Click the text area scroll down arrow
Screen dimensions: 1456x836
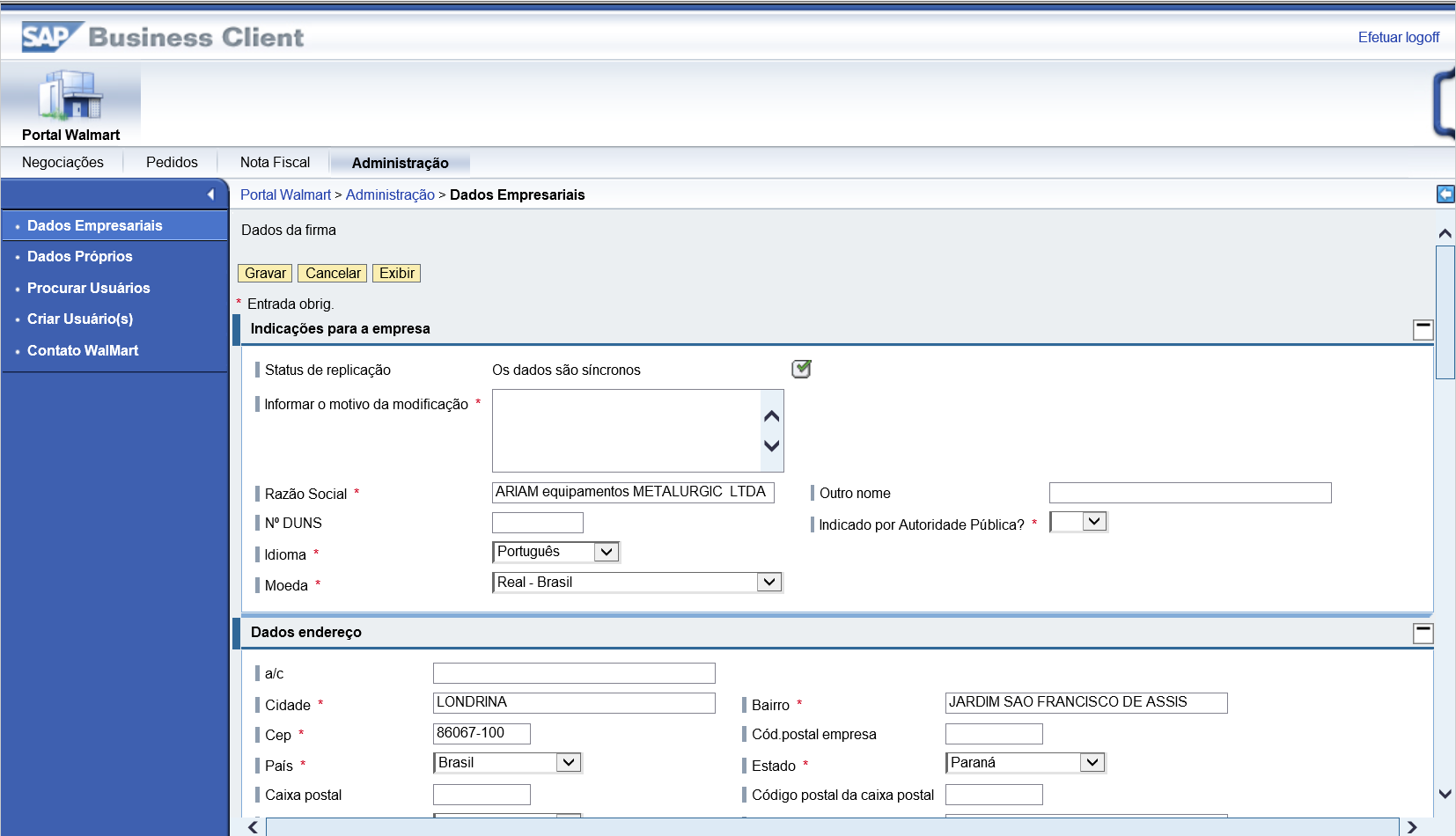[772, 445]
